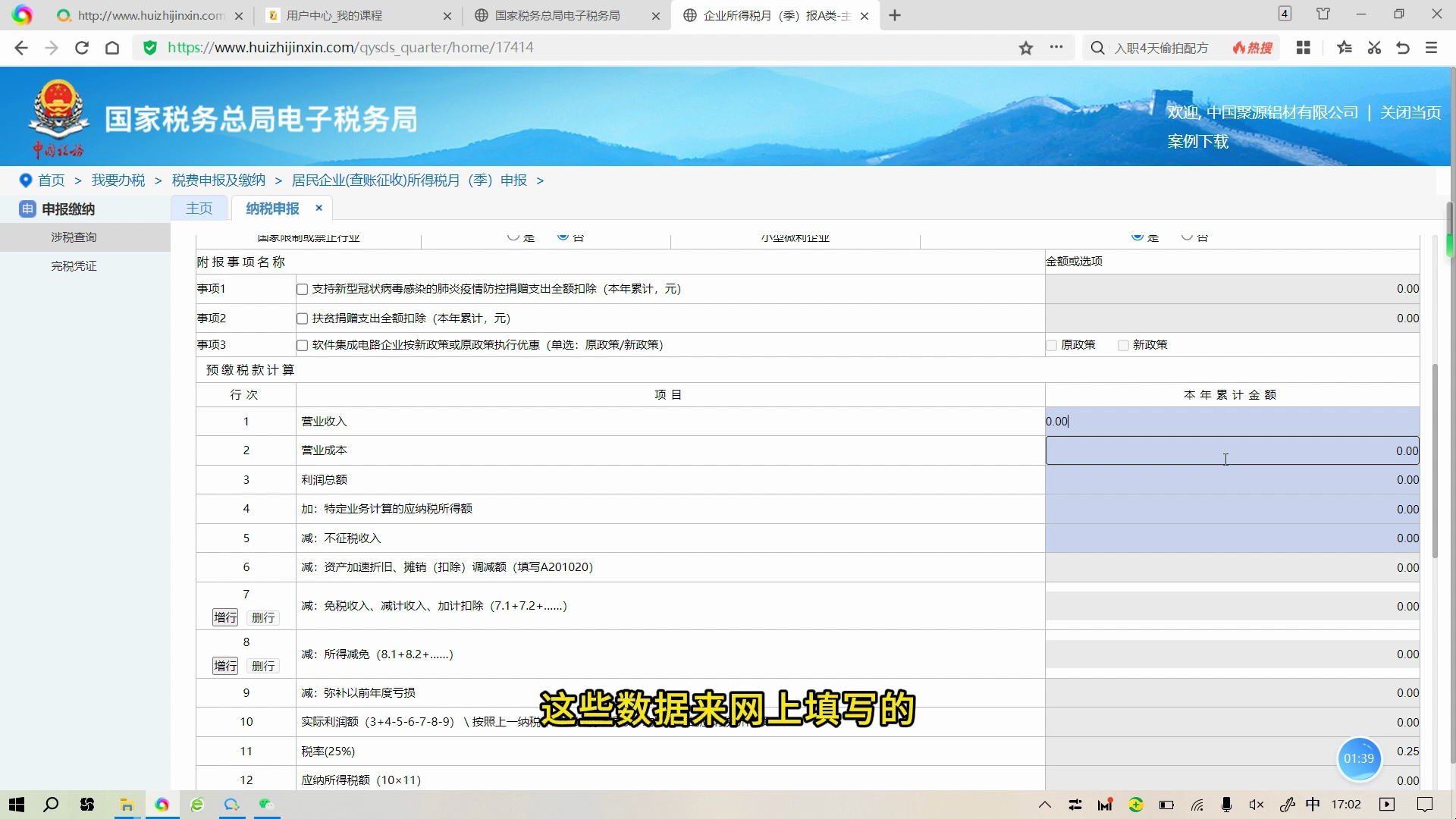Open the 案例下载 link
This screenshot has height=819, width=1456.
1198,142
